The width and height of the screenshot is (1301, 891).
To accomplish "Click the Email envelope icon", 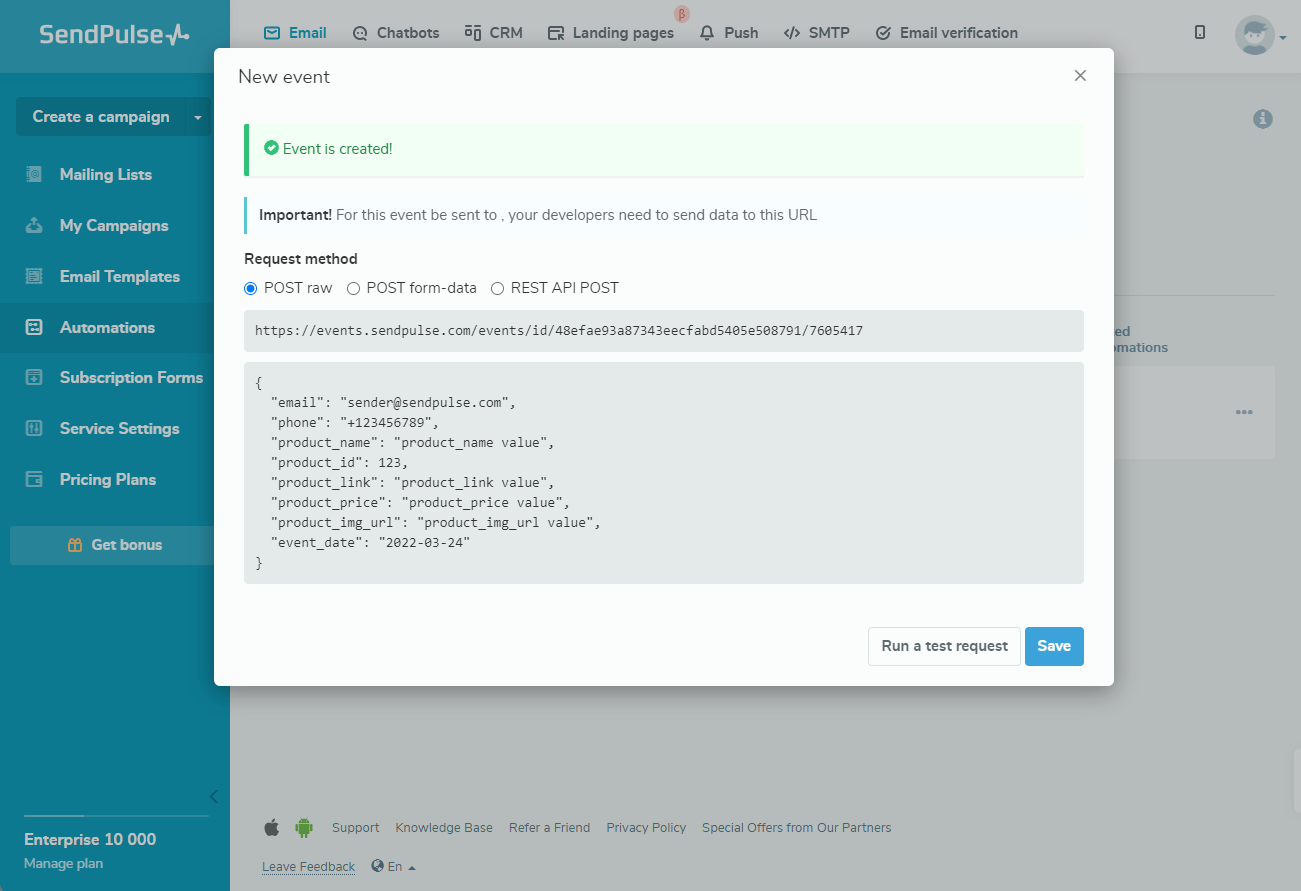I will coord(272,33).
